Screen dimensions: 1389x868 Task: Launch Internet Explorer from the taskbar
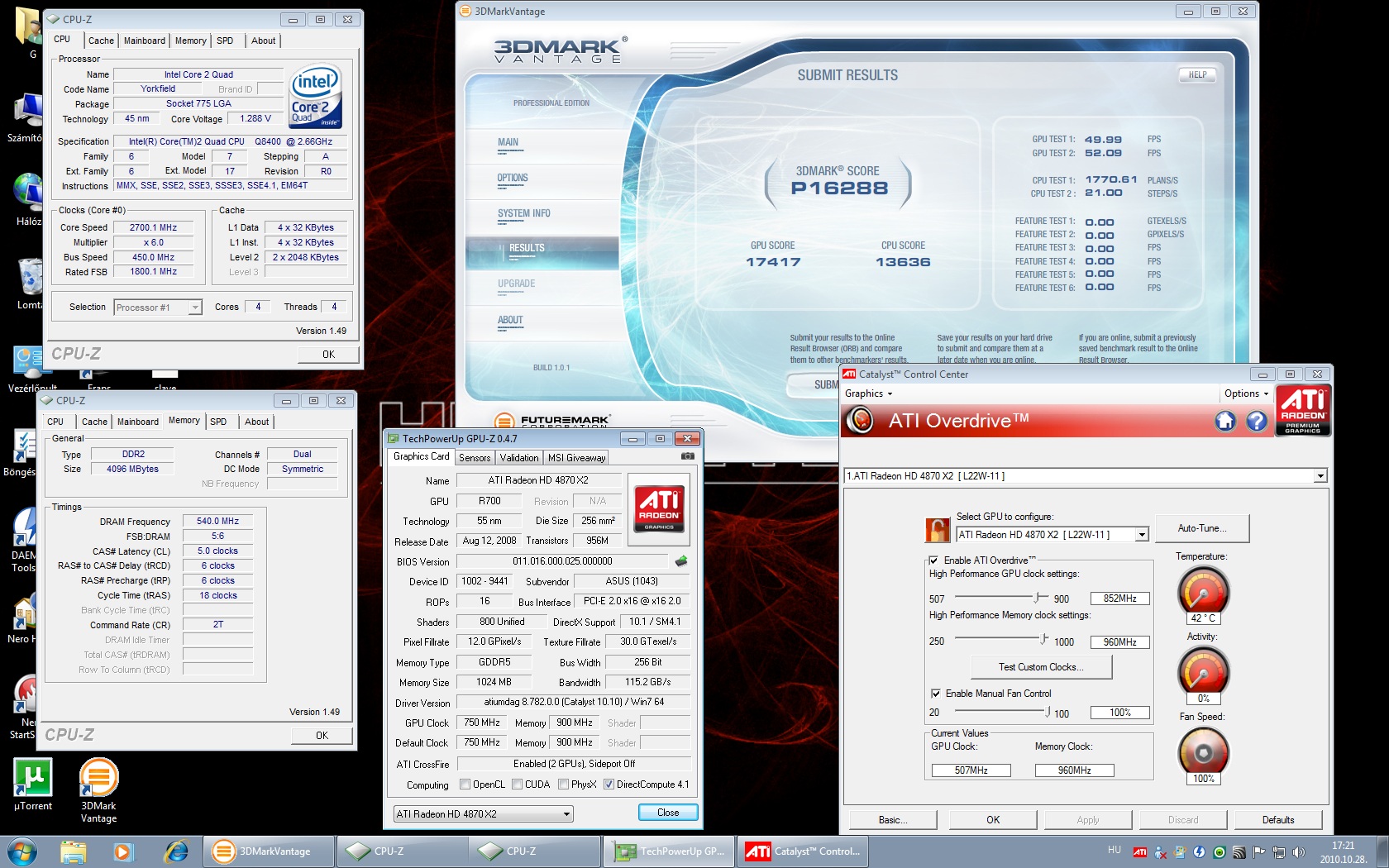point(176,851)
